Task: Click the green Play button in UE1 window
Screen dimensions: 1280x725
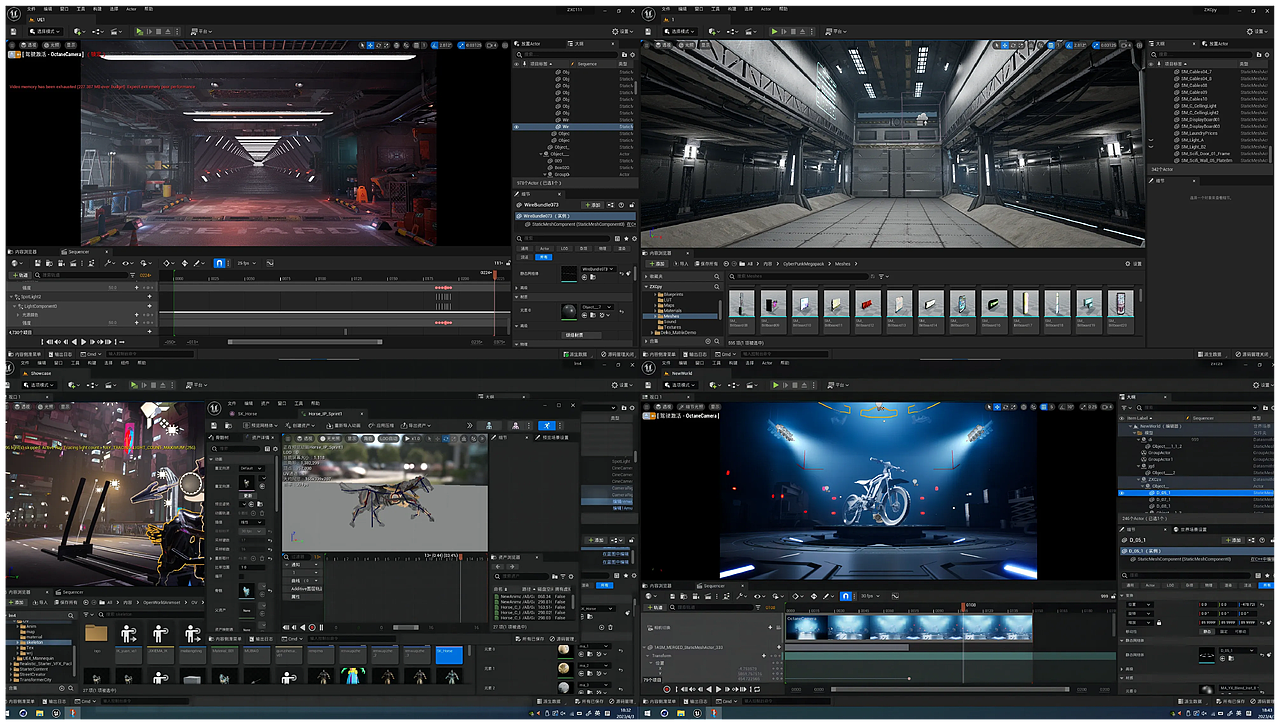Action: [x=141, y=31]
